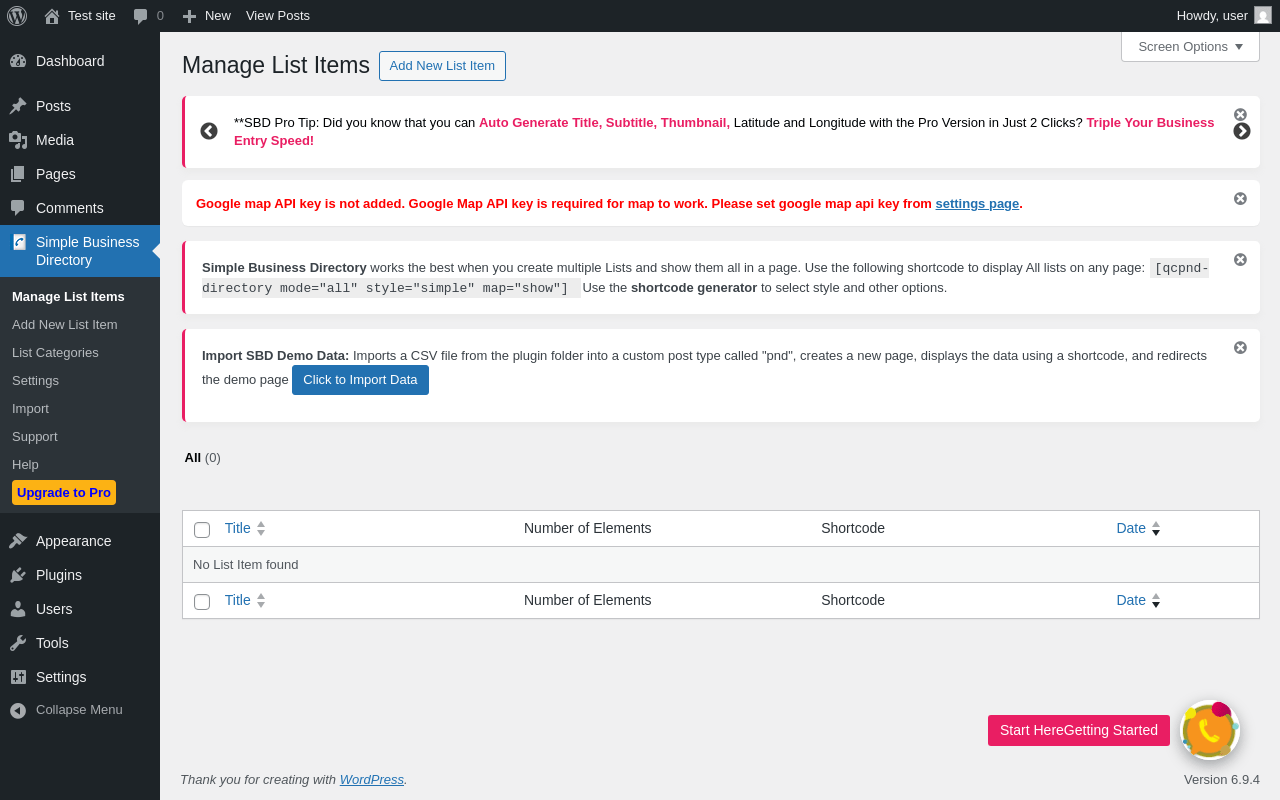This screenshot has width=1280, height=800.
Task: Click the Tools wrench icon
Action: 18,643
